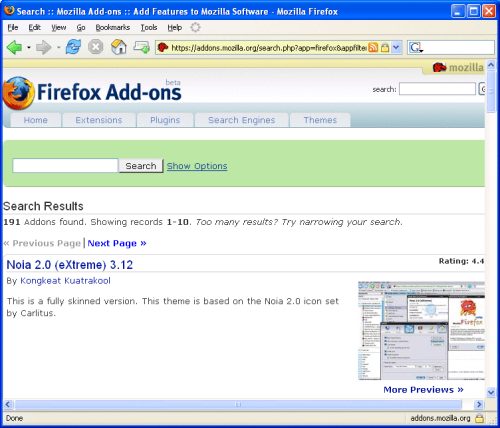Click the vertical scrollbar up arrow
This screenshot has width=500, height=428.
pyautogui.click(x=491, y=65)
